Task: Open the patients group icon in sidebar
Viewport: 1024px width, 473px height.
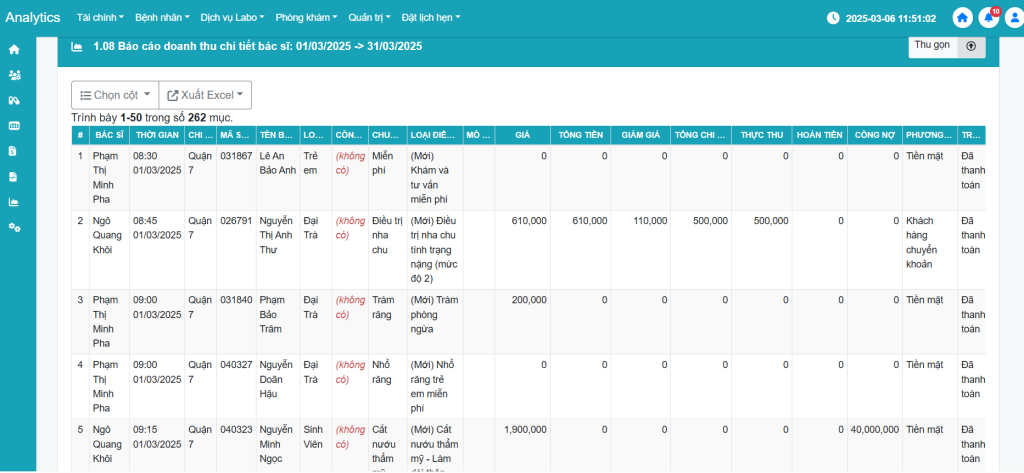Action: (14, 75)
